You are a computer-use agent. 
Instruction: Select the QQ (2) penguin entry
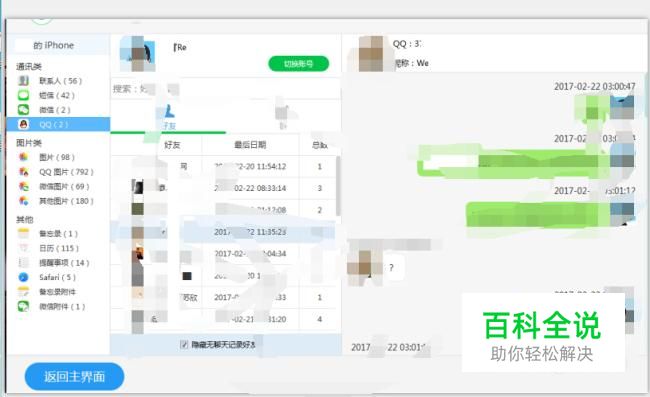pyautogui.click(x=58, y=124)
